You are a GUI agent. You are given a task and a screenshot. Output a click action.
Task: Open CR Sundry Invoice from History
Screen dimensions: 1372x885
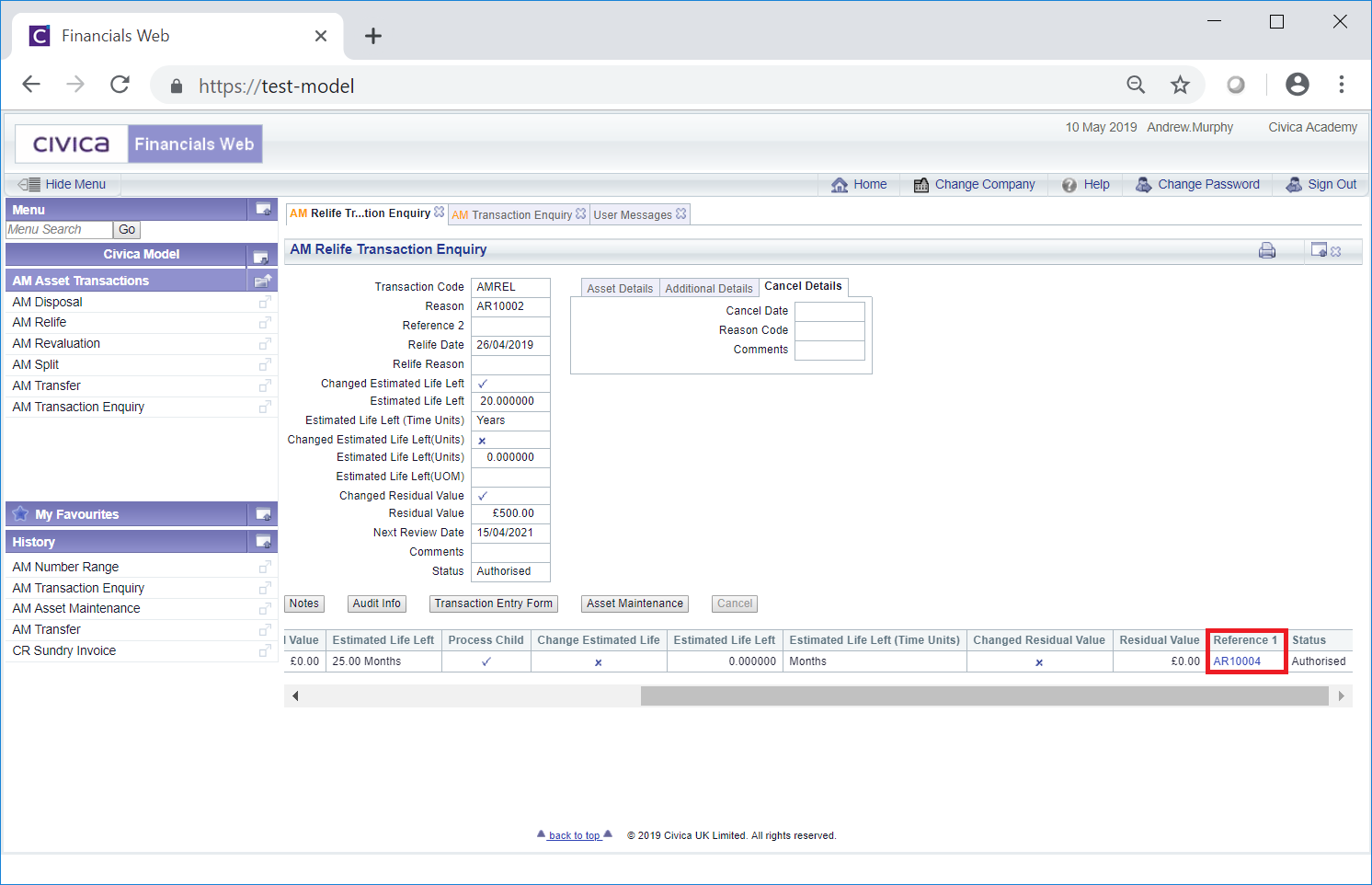pos(64,650)
